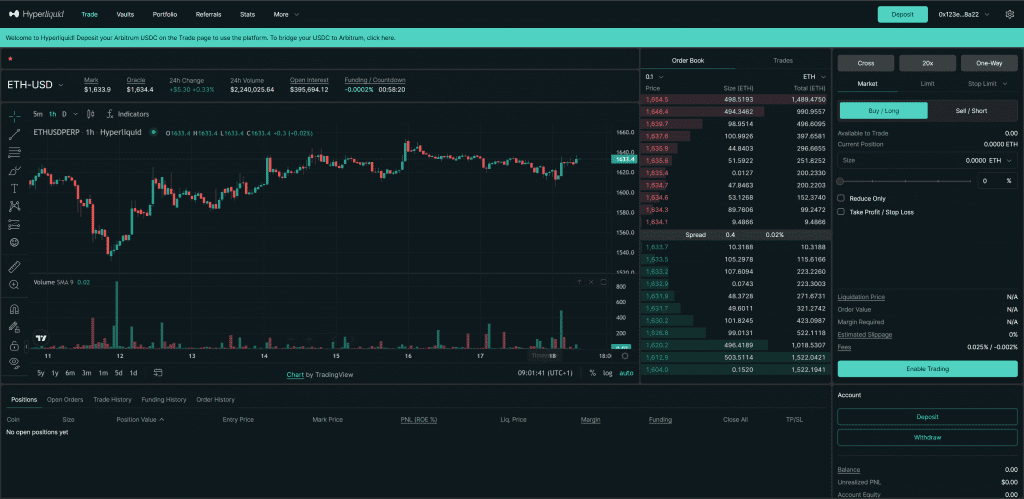The width and height of the screenshot is (1024, 499).
Task: Click the Enable Trading button
Action: tap(926, 368)
